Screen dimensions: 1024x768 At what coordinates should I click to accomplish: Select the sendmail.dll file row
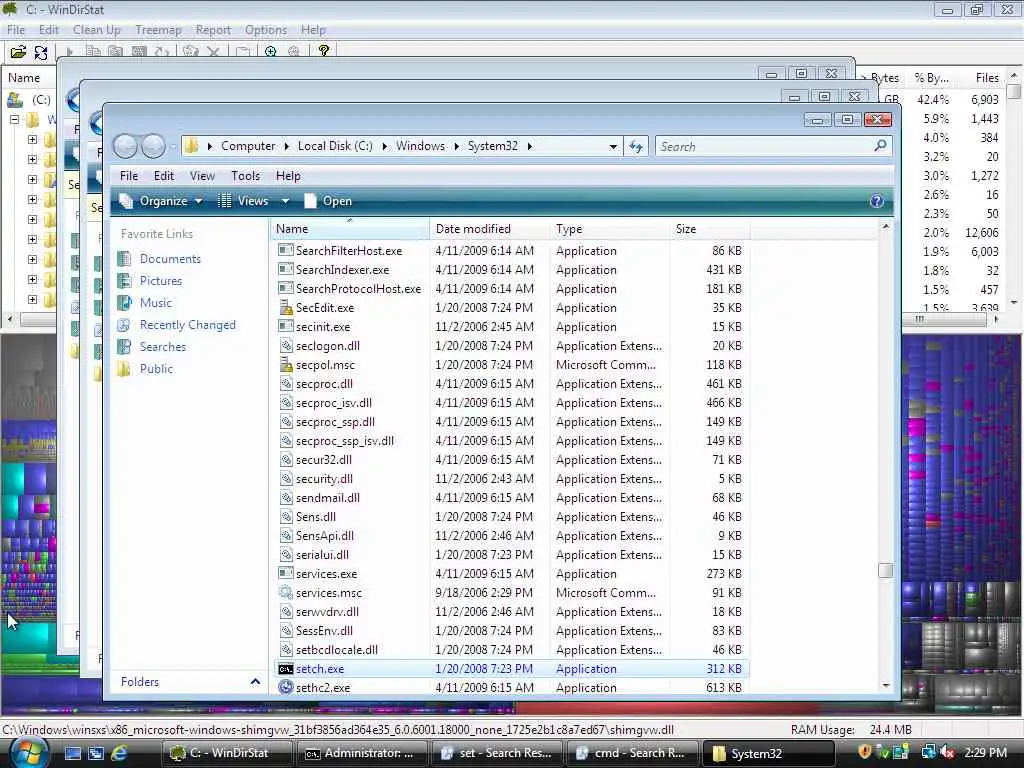point(511,498)
